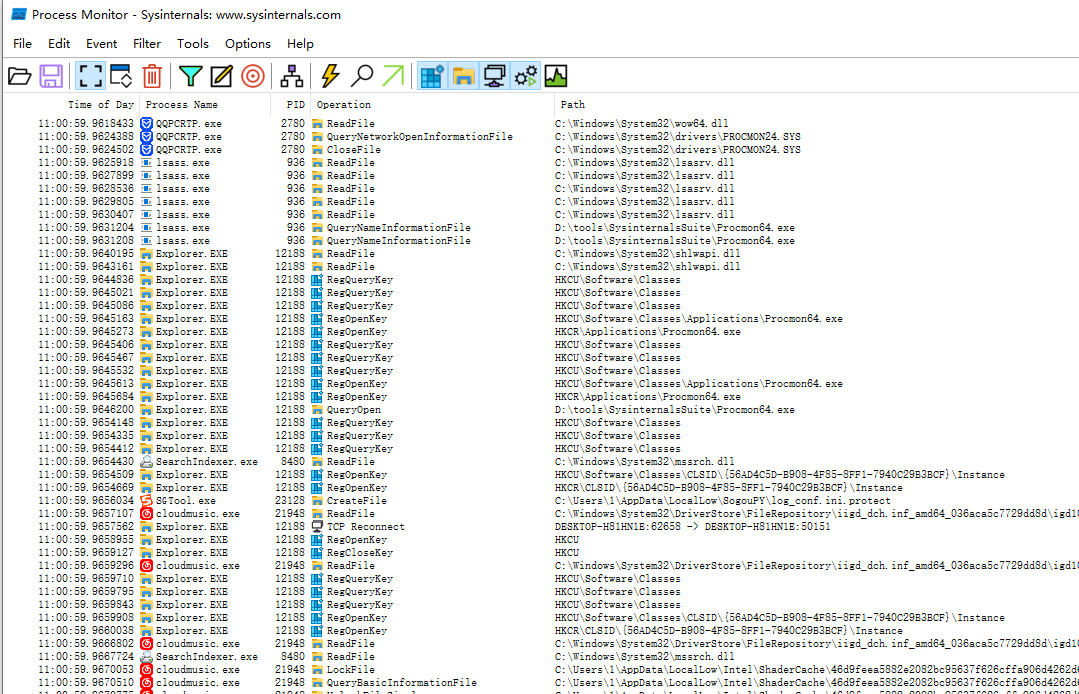The image size is (1079, 694).
Task: Select cloudmusic.exe ReadFile row at 9657107
Action: click(x=541, y=514)
